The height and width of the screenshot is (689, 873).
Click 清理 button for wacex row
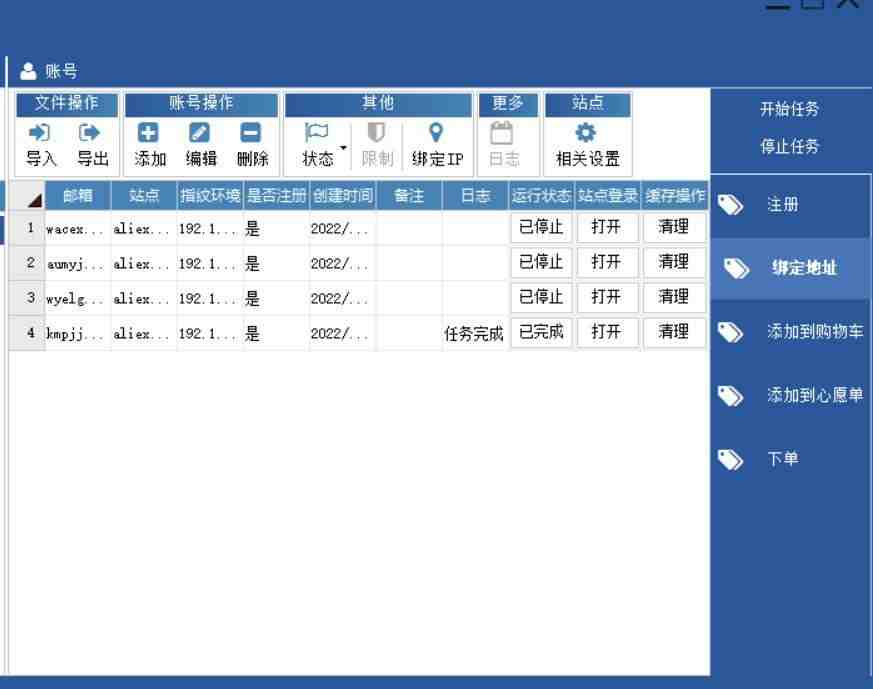(674, 227)
